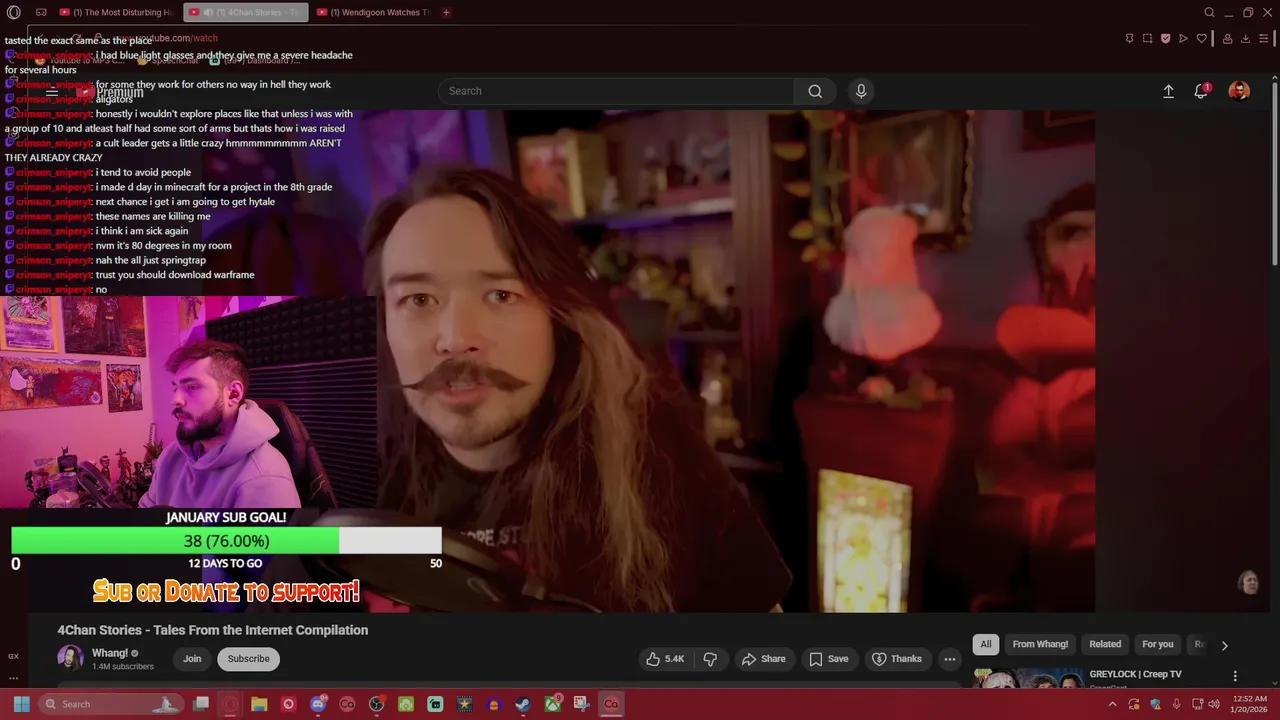The height and width of the screenshot is (720, 1280).
Task: Click the pin icon in browser toolbar
Action: [1129, 39]
